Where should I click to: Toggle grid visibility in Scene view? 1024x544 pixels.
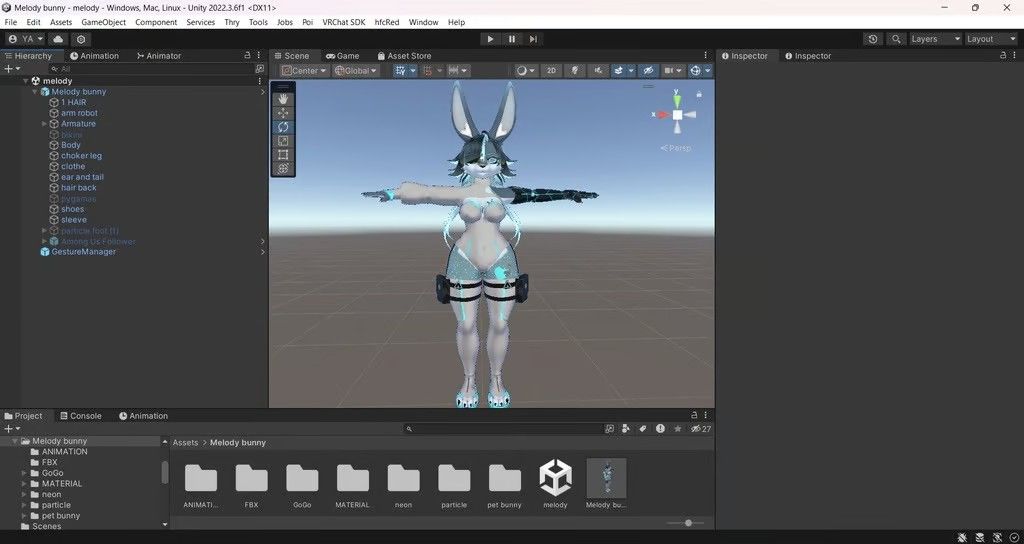(400, 71)
